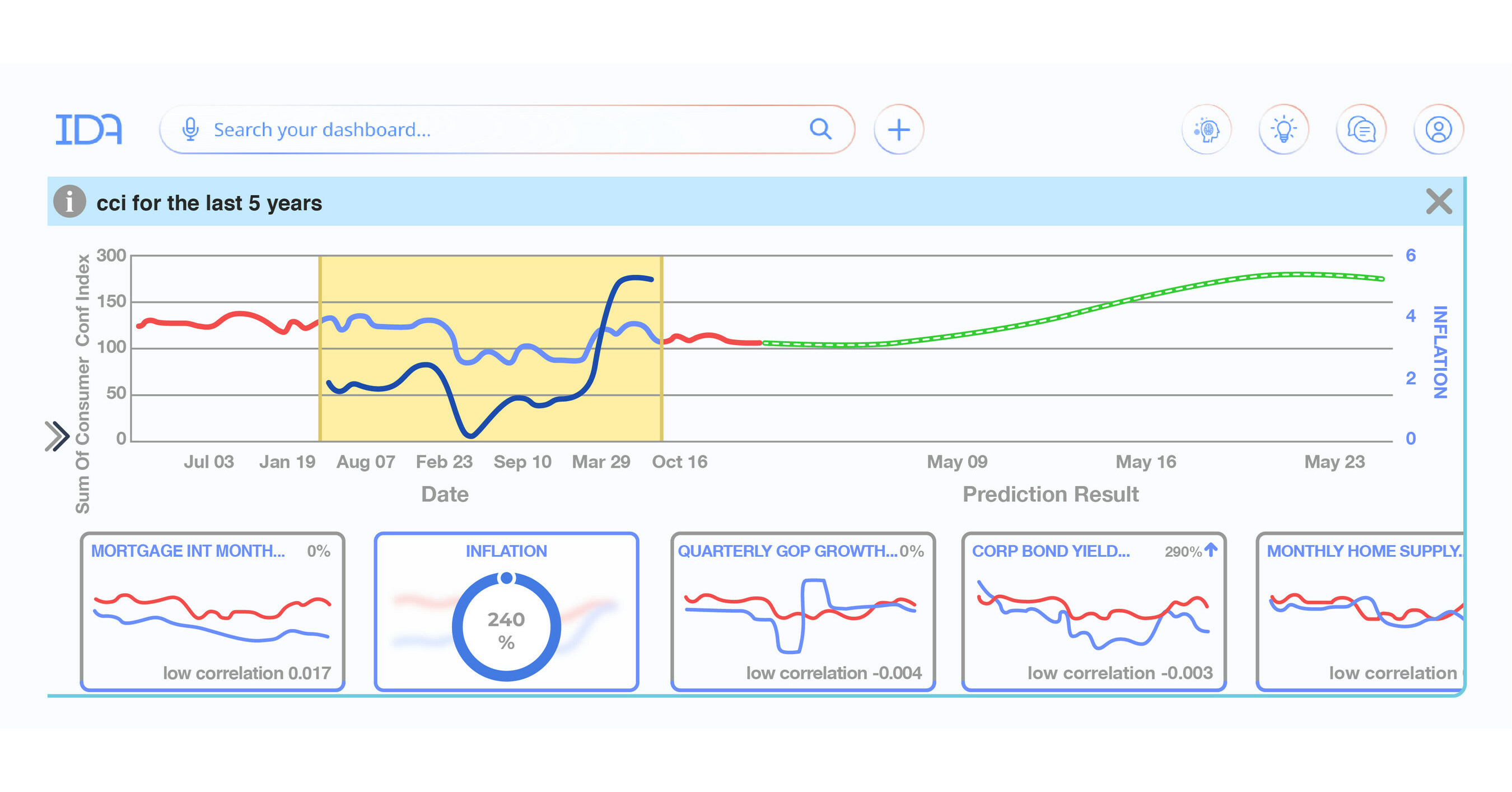This screenshot has height=792, width=1512.
Task: Click the info icon beside the query title
Action: click(x=69, y=202)
